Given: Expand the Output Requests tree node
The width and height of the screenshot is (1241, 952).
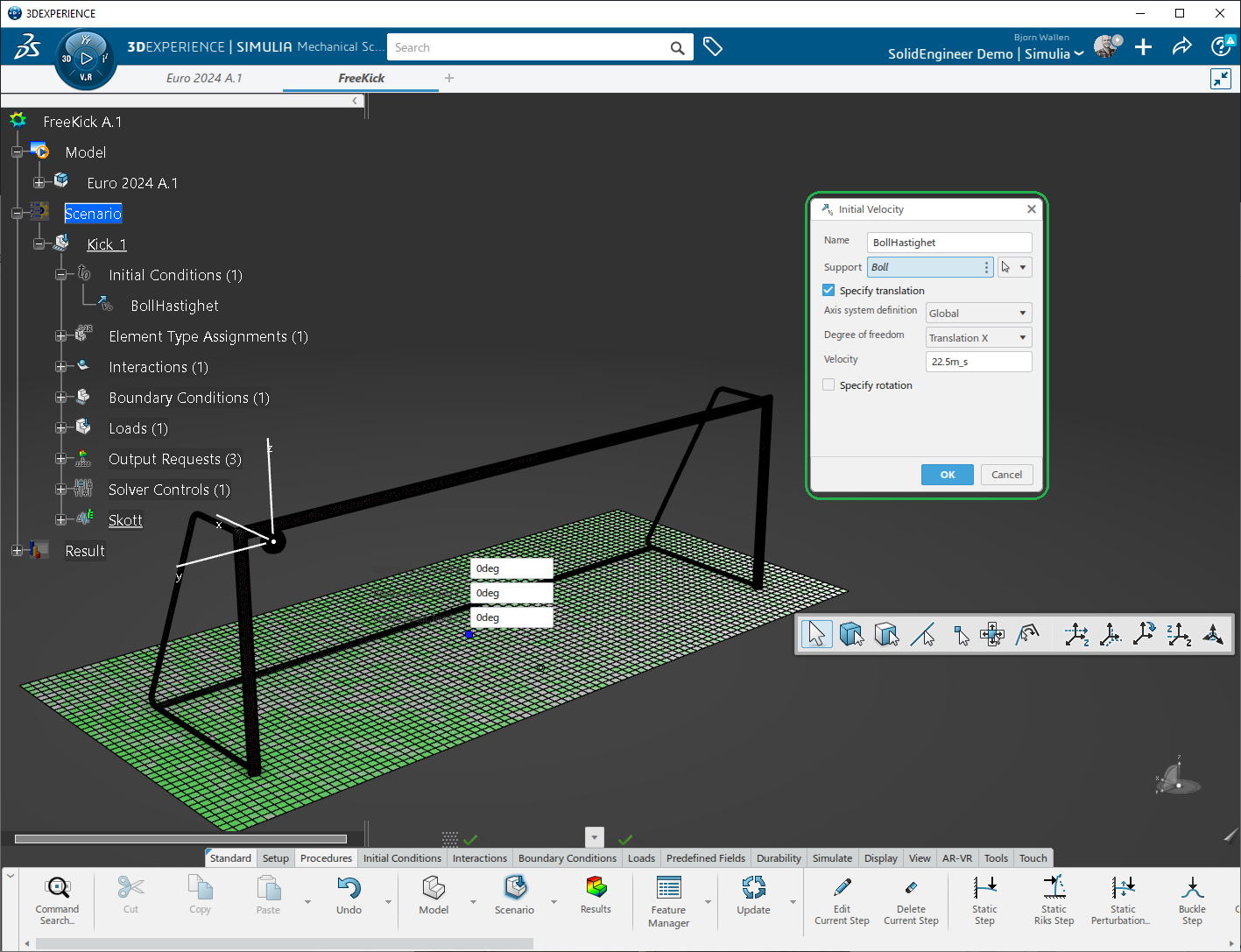Looking at the screenshot, I should point(60,459).
